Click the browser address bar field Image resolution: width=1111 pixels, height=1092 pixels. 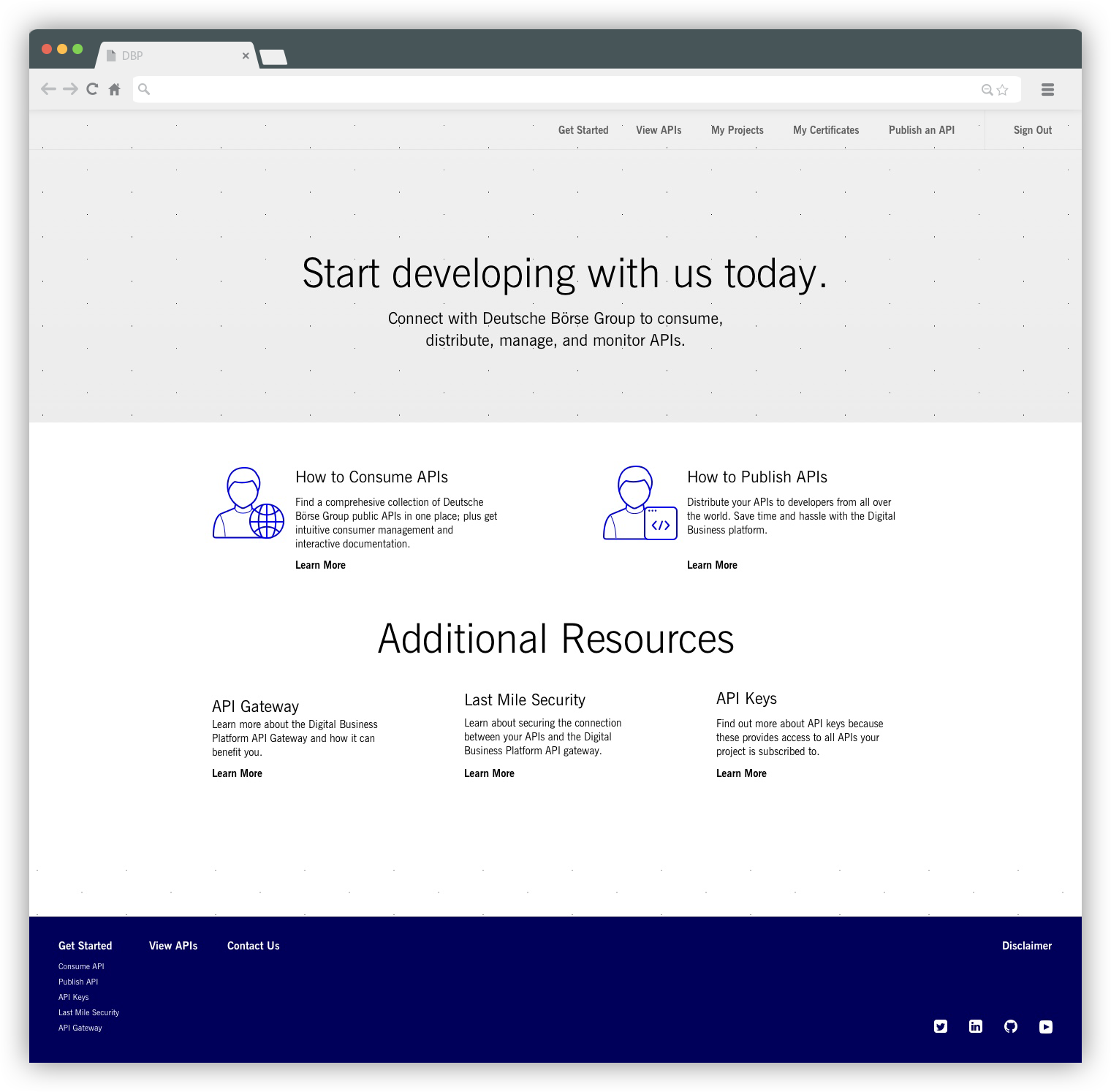coord(577,89)
